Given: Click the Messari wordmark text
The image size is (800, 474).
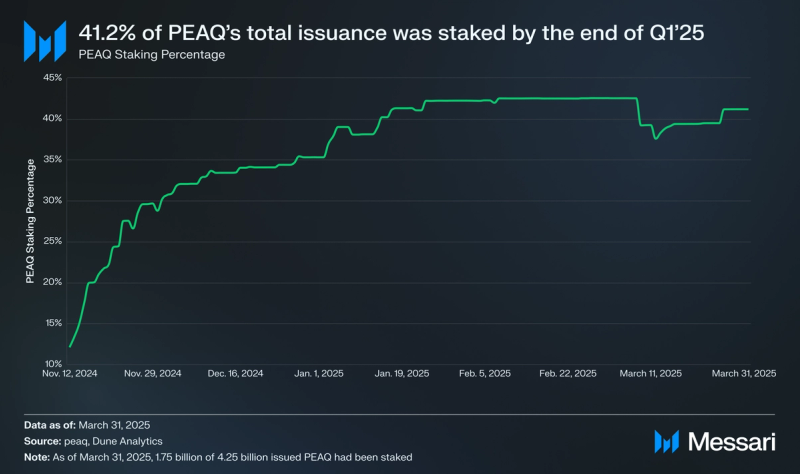Looking at the screenshot, I should pyautogui.click(x=732, y=442).
